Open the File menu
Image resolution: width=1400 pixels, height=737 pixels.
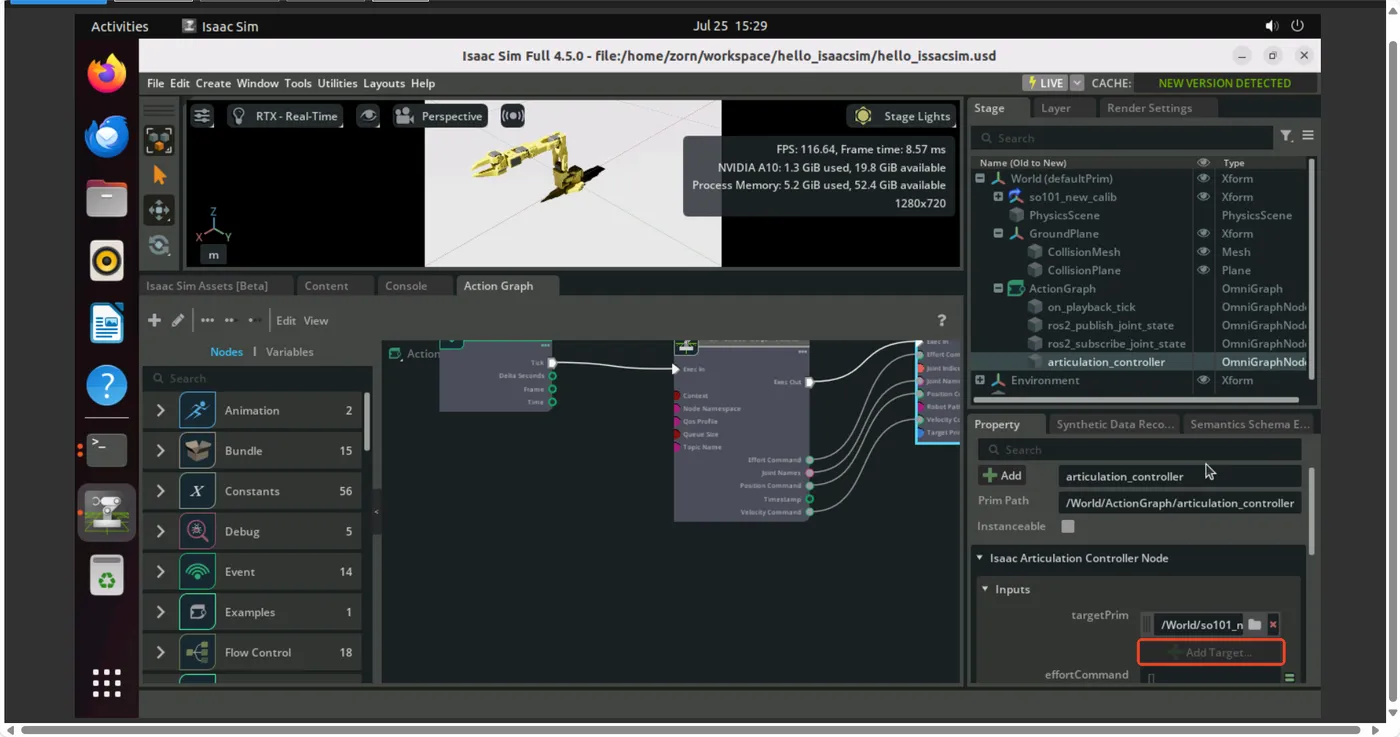156,83
